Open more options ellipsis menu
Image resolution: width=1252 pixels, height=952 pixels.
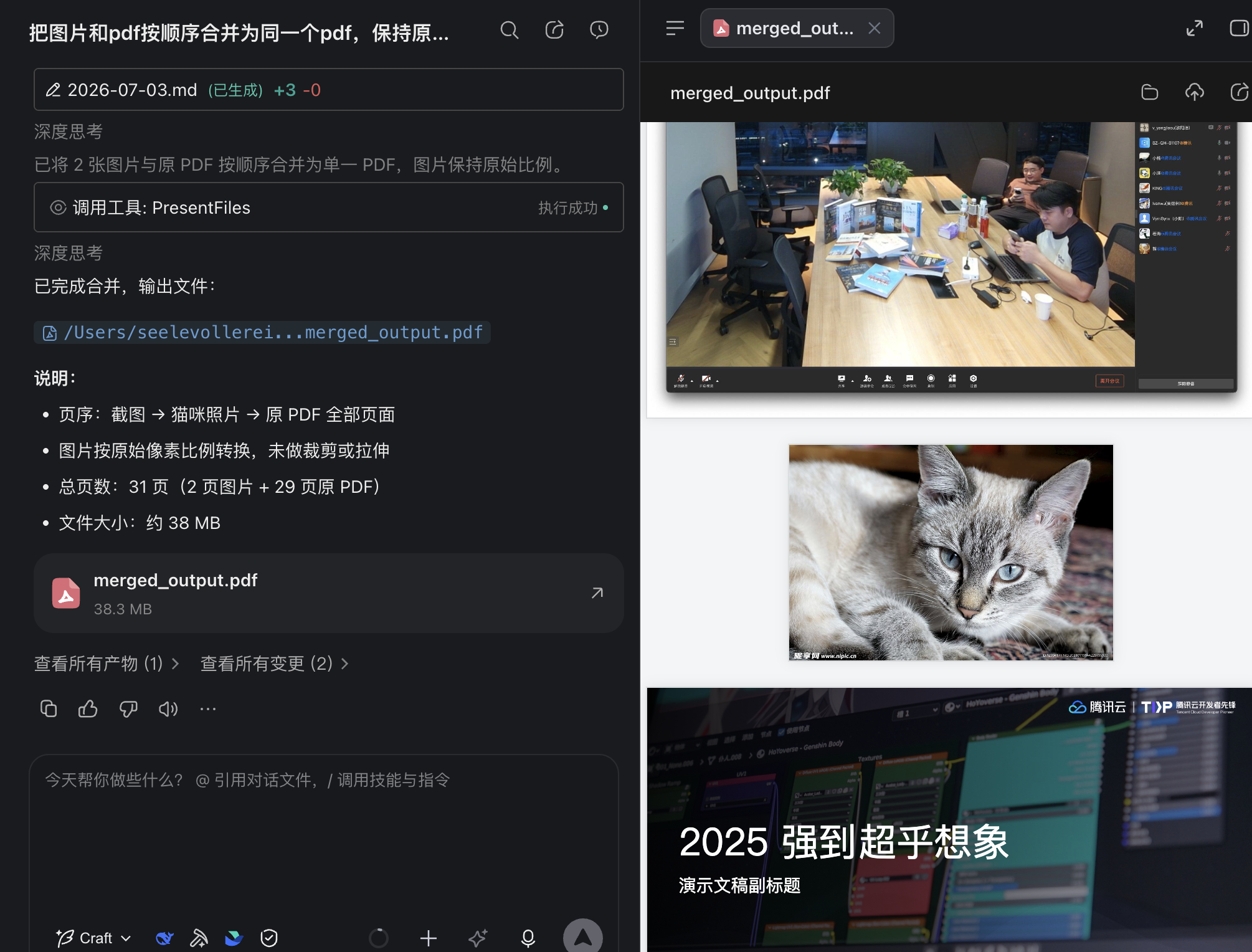[x=208, y=709]
